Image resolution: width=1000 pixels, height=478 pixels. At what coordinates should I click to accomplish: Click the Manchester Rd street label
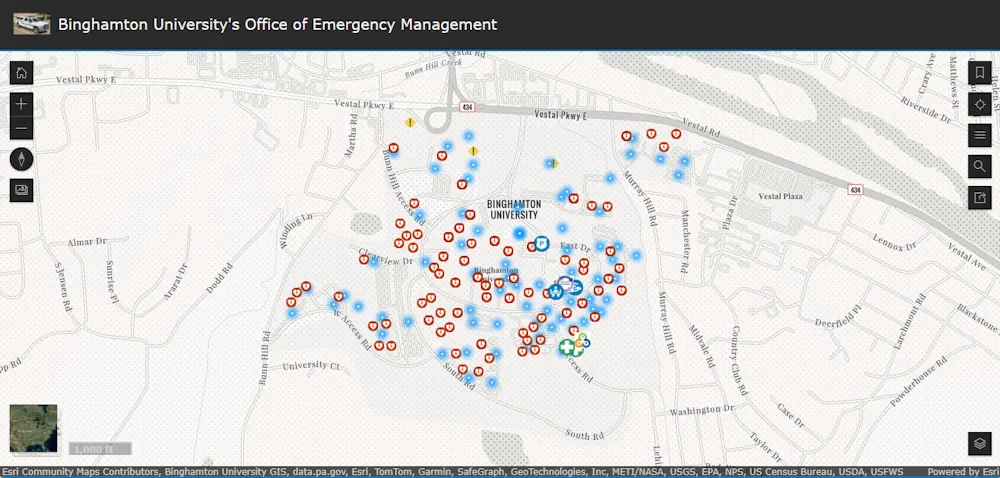coord(686,242)
